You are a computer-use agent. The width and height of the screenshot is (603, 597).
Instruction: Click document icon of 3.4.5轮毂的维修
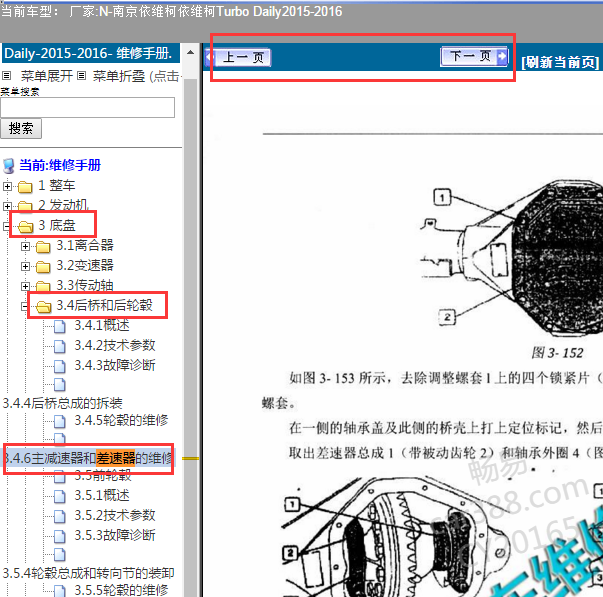click(60, 422)
